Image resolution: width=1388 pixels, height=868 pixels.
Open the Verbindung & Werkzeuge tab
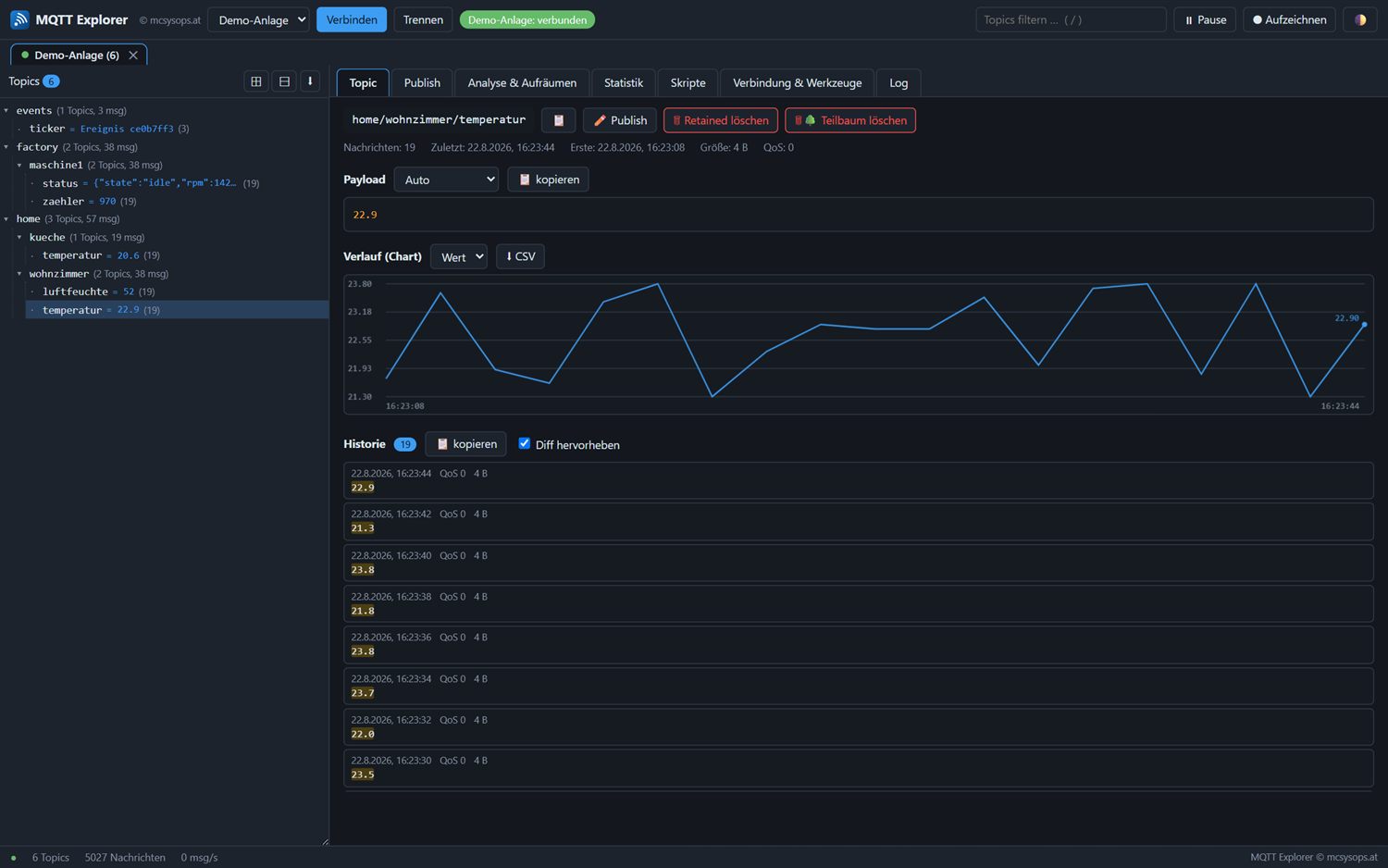[x=798, y=82]
